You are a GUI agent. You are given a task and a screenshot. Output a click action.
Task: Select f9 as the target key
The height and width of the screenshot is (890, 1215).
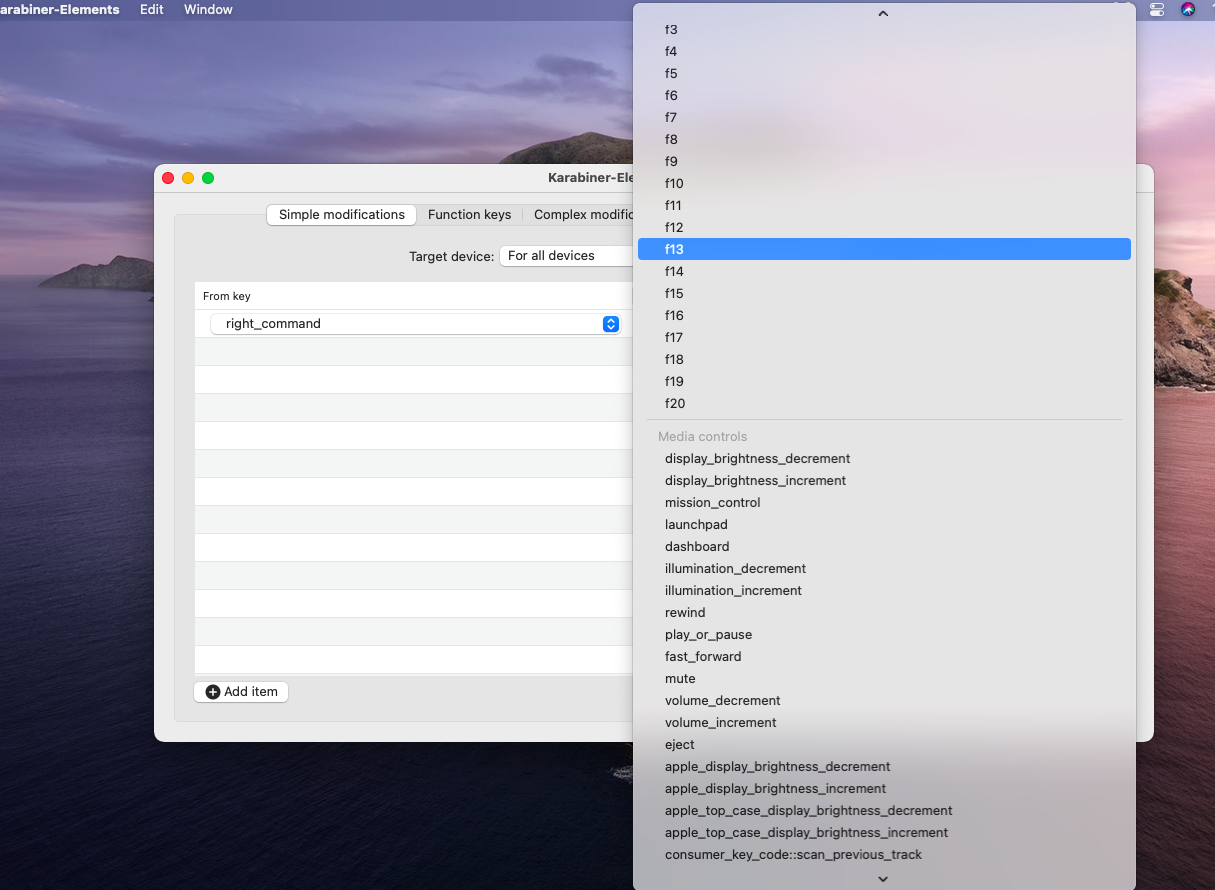tap(884, 161)
